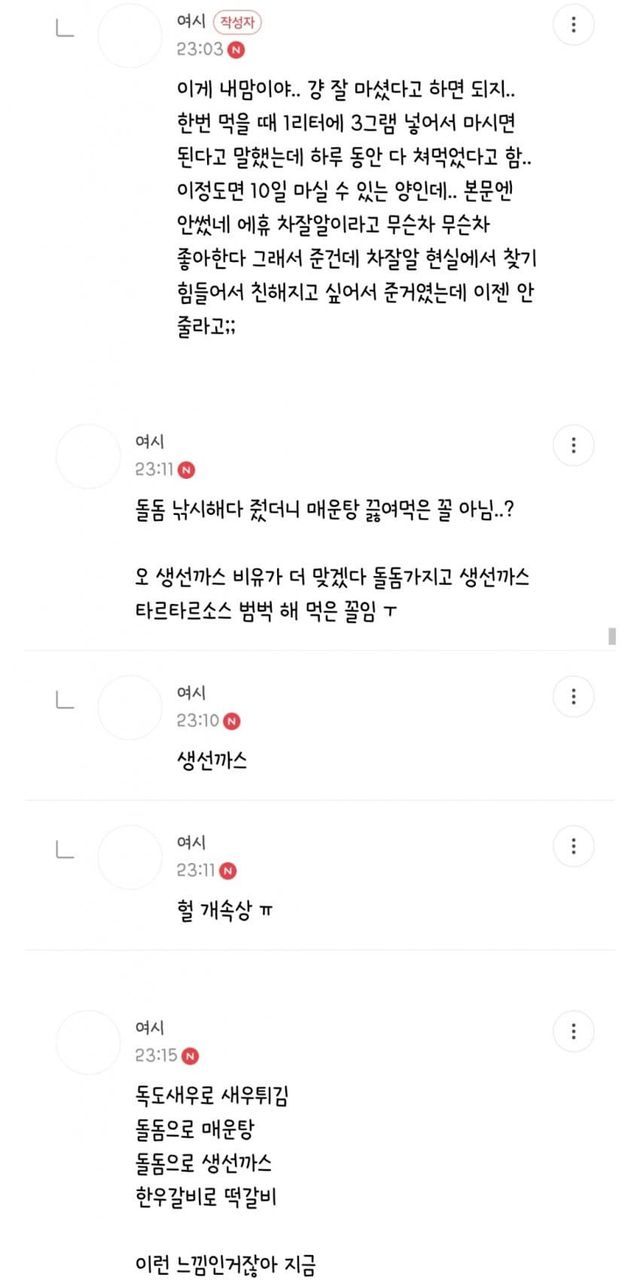Click the 23:10 timestamp

point(196,720)
